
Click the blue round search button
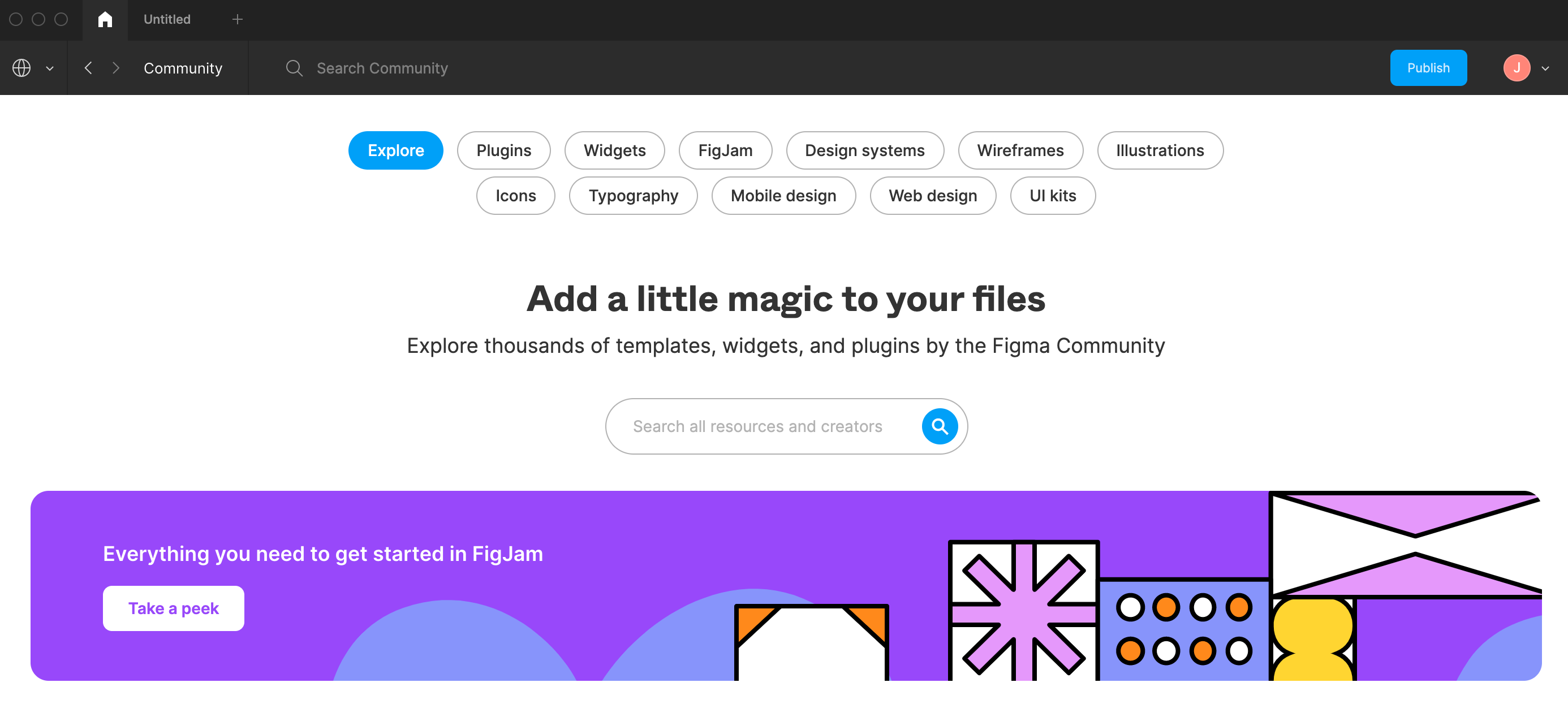click(939, 426)
